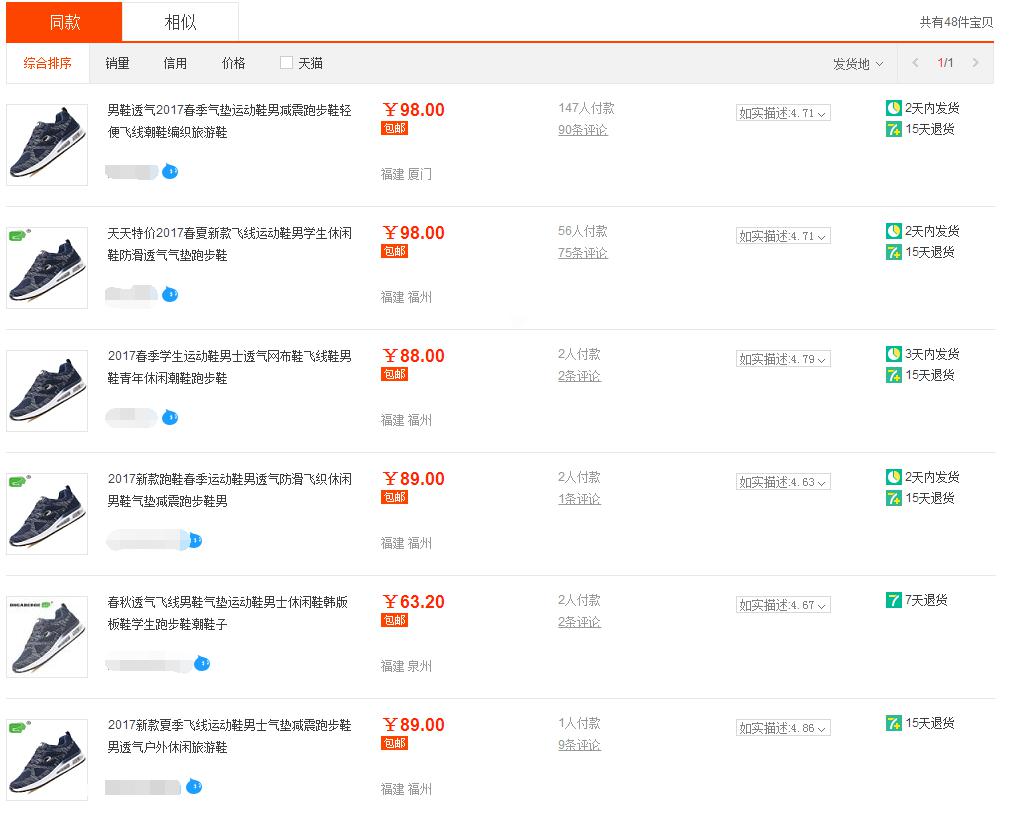Open the 75条评论 reviews link
Viewport: 1015px width, 817px height.
(582, 253)
